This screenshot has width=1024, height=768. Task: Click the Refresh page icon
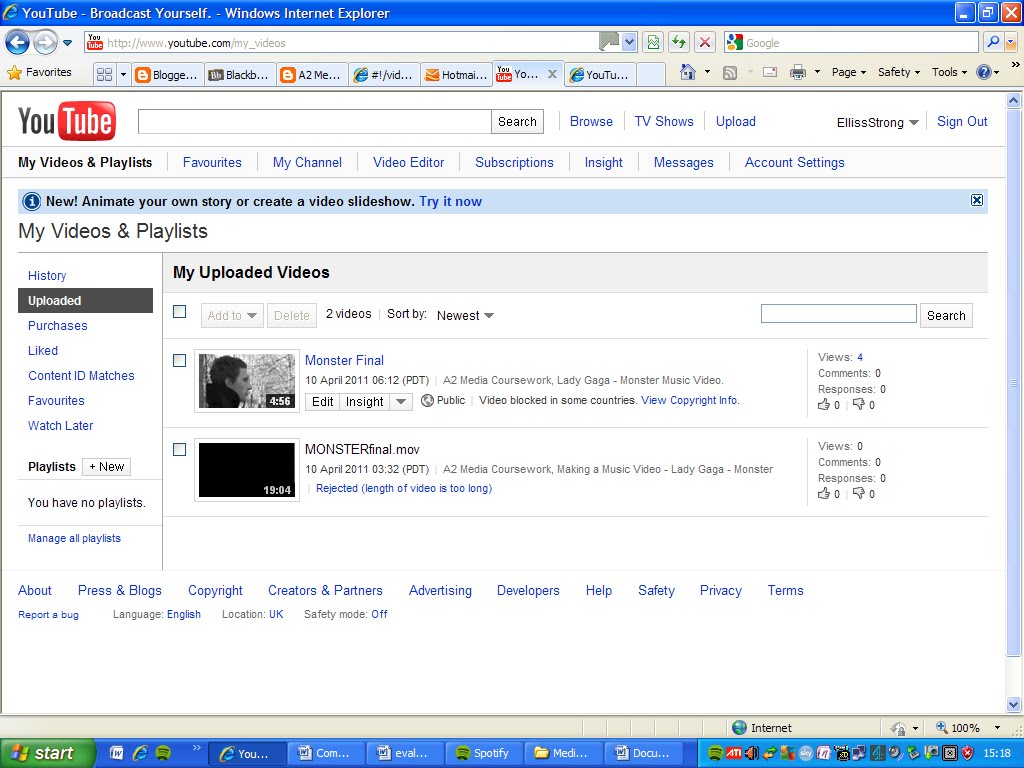coord(679,43)
